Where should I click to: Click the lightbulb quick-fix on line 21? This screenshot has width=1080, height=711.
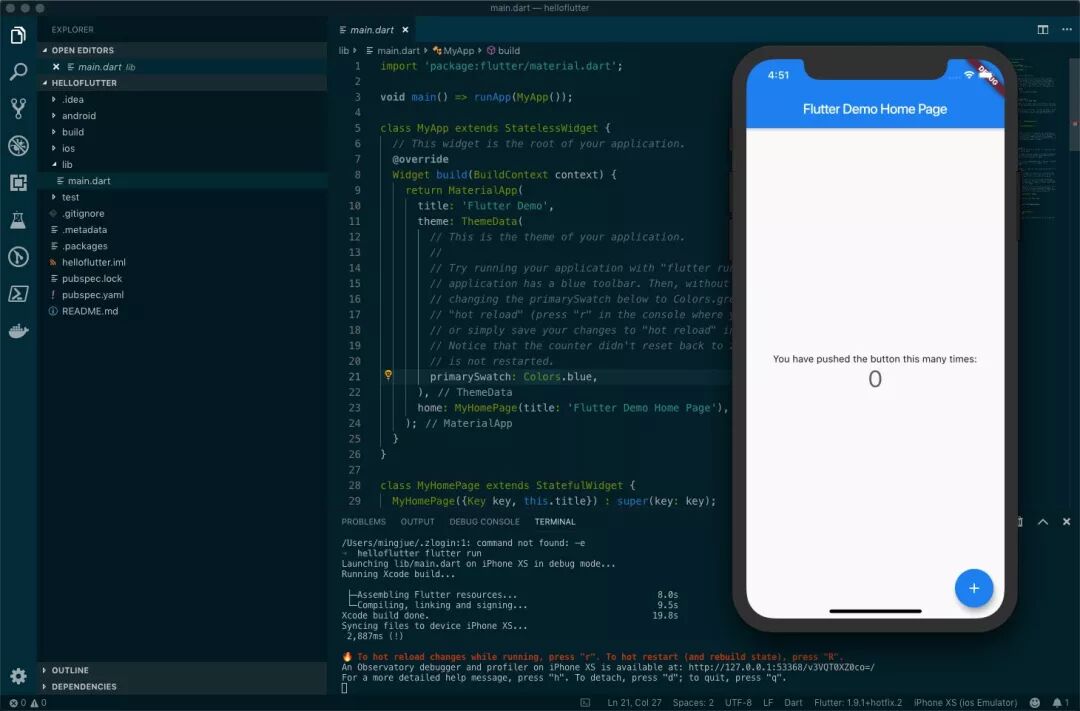388,375
